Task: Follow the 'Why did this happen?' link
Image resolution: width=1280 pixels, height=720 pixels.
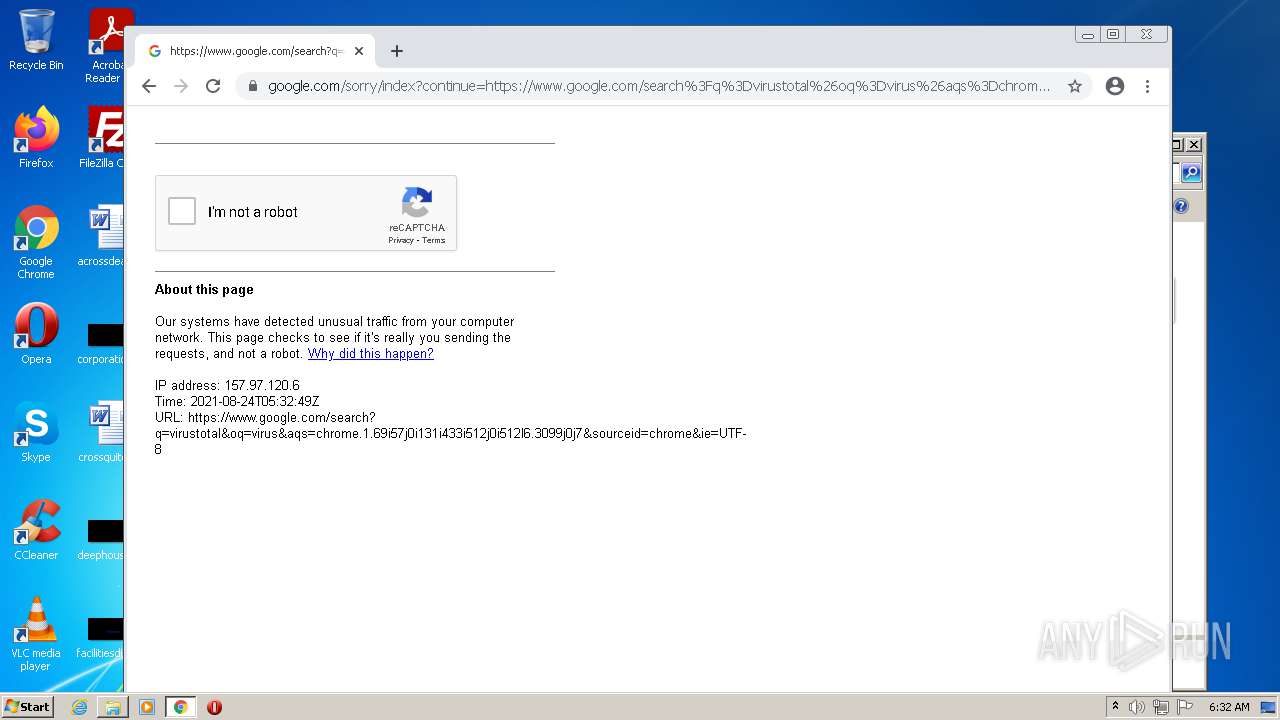Action: [371, 354]
